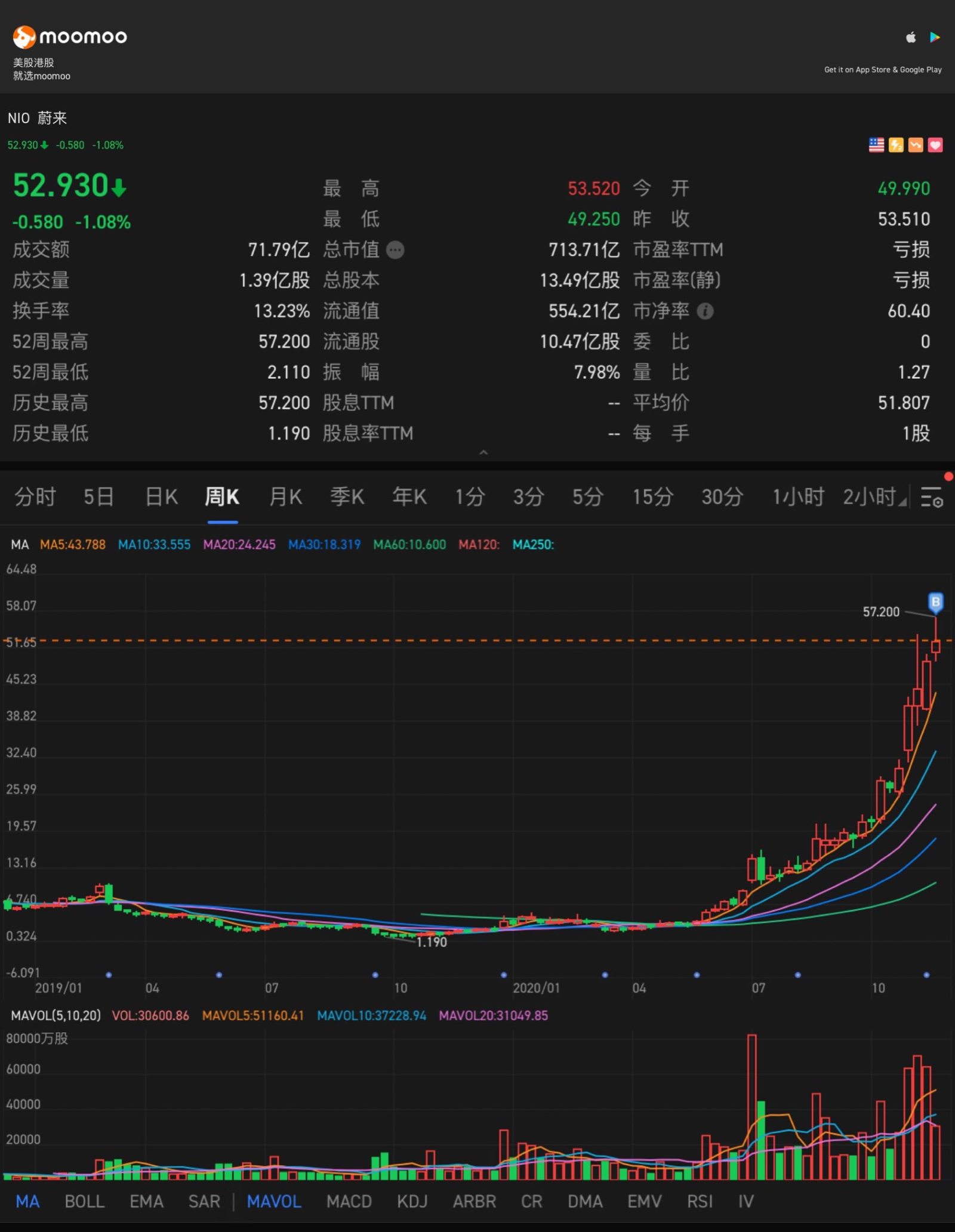Click the 换手率 value 13.23%
This screenshot has height=1232, width=955.
tap(282, 311)
